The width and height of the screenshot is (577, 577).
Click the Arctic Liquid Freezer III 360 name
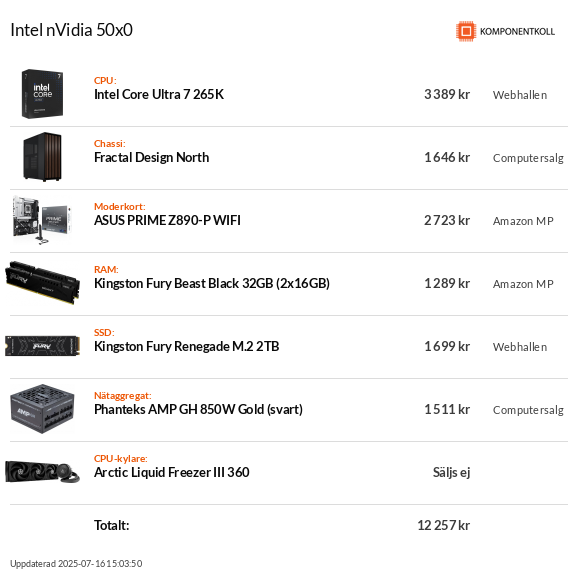tap(172, 472)
